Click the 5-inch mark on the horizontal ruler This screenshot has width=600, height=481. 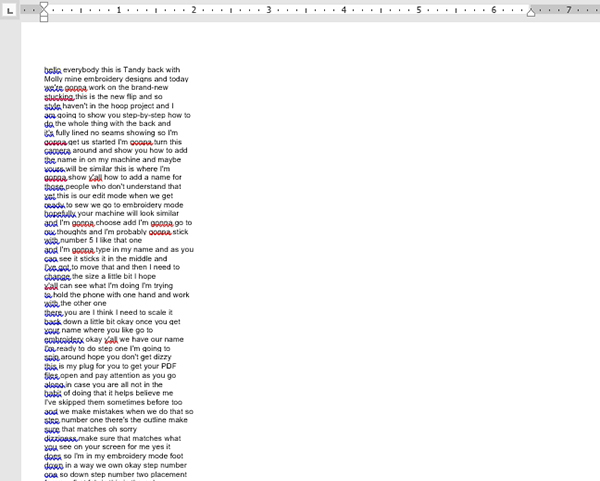click(419, 10)
